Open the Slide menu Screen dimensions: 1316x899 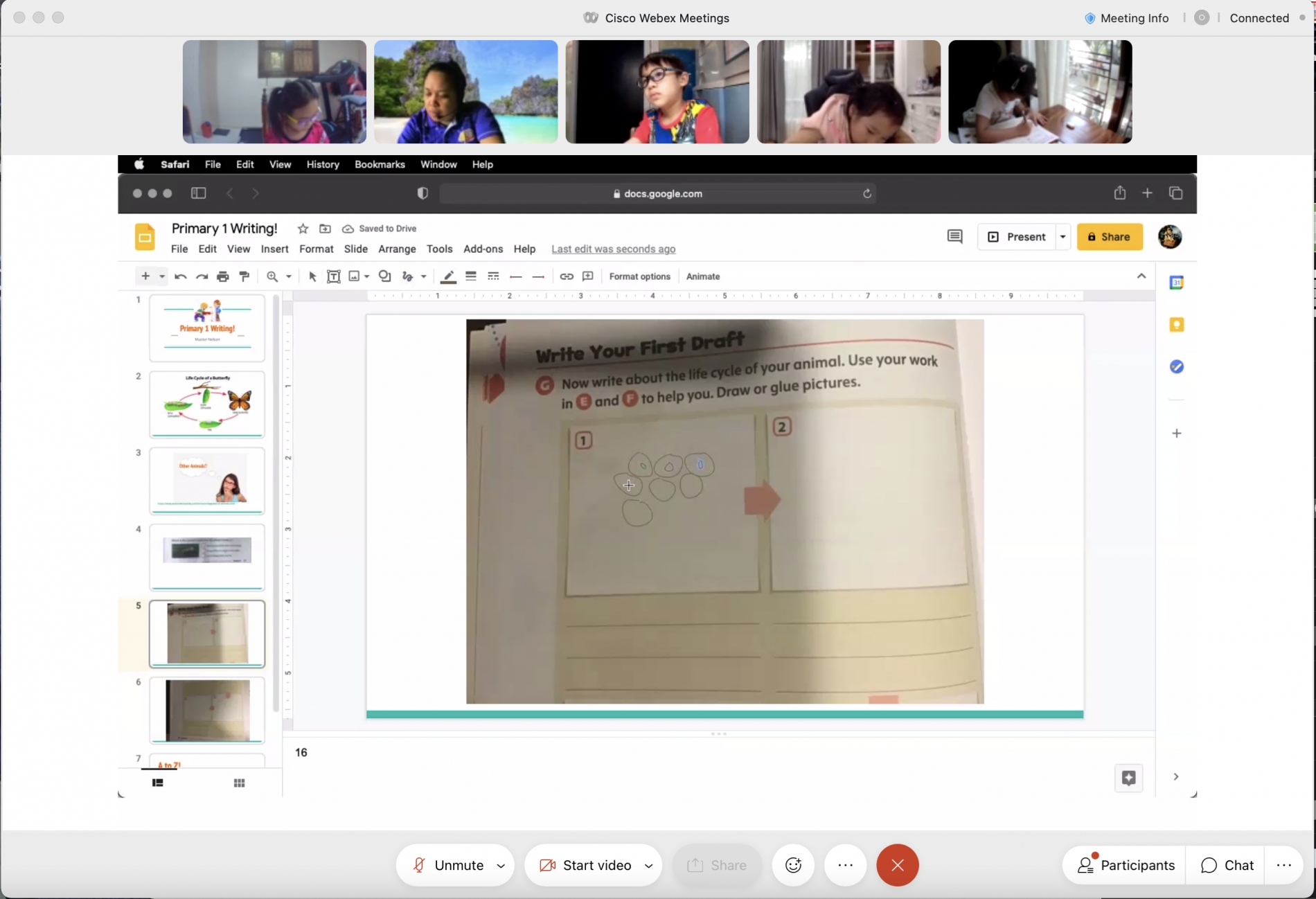[x=356, y=249]
